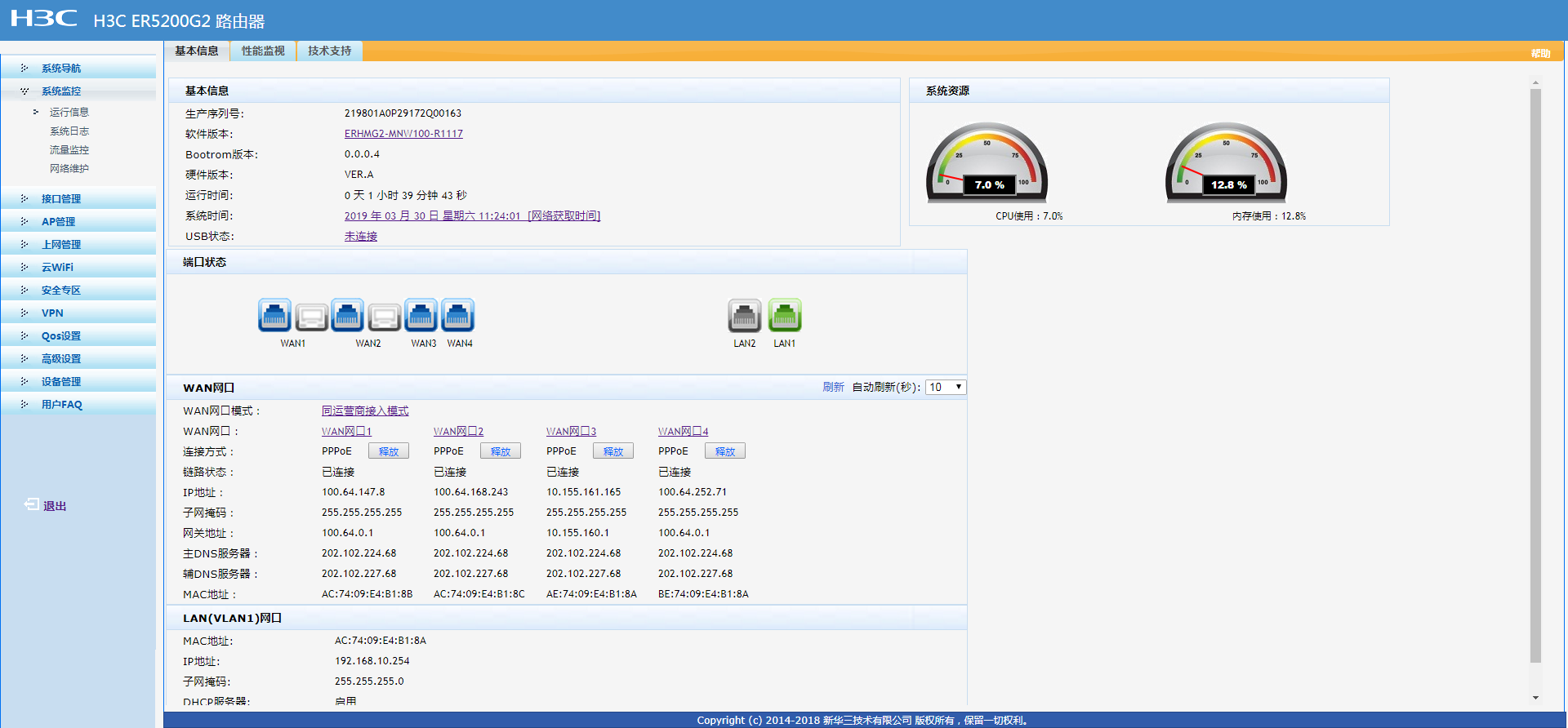1568x728 pixels.
Task: Expand the 接口管理 sidebar menu
Action: tap(78, 198)
